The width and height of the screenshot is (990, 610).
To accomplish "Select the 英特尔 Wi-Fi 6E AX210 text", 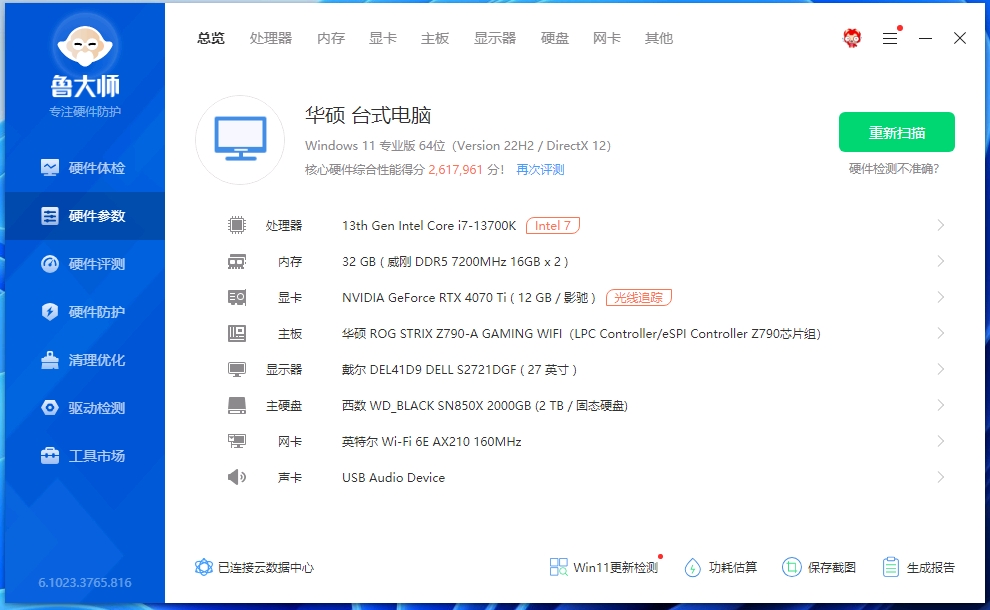I will click(x=432, y=441).
